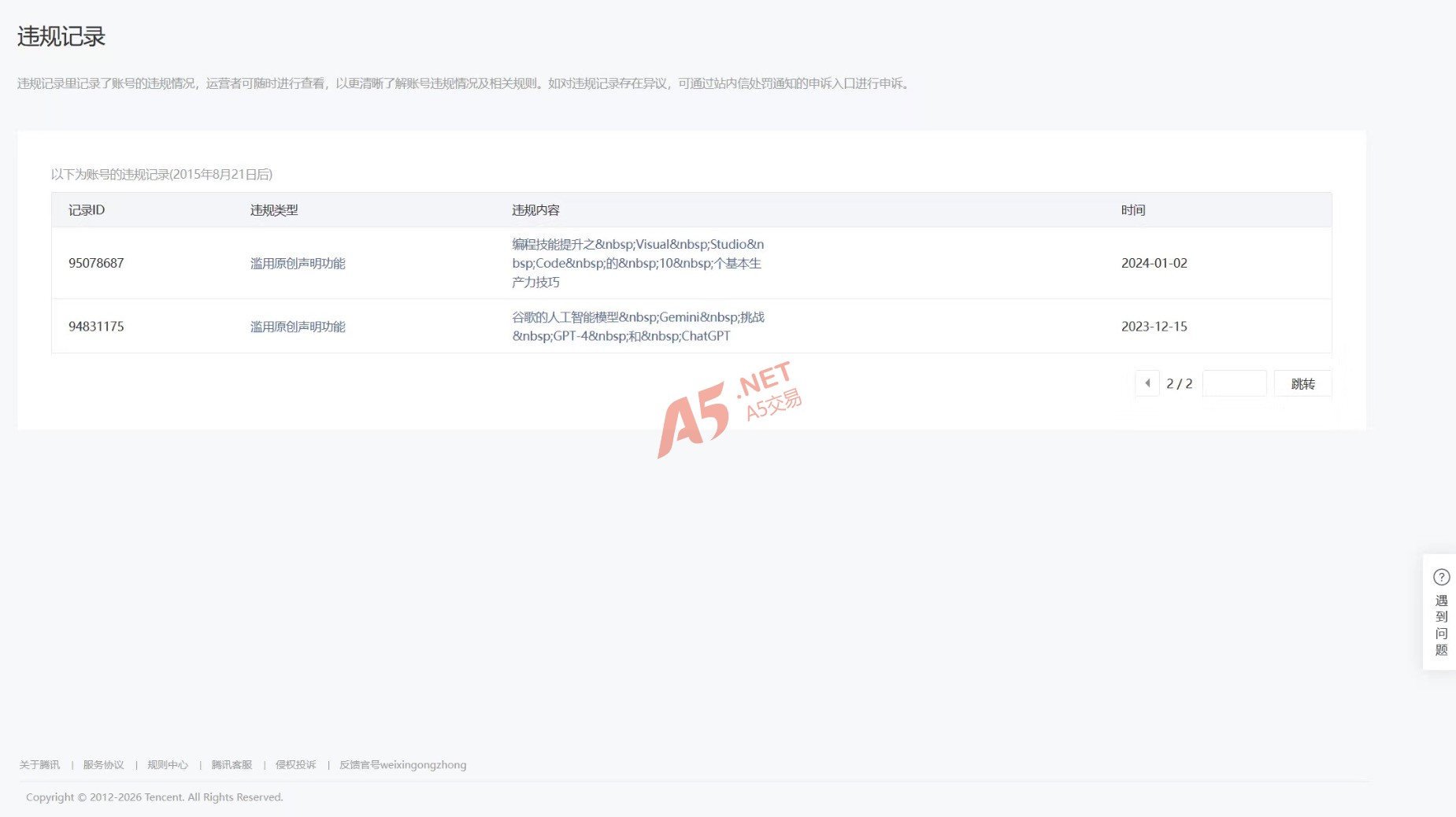The image size is (1456, 817).
Task: Click 滥用原创声明功能 in the first row
Action: (x=298, y=263)
